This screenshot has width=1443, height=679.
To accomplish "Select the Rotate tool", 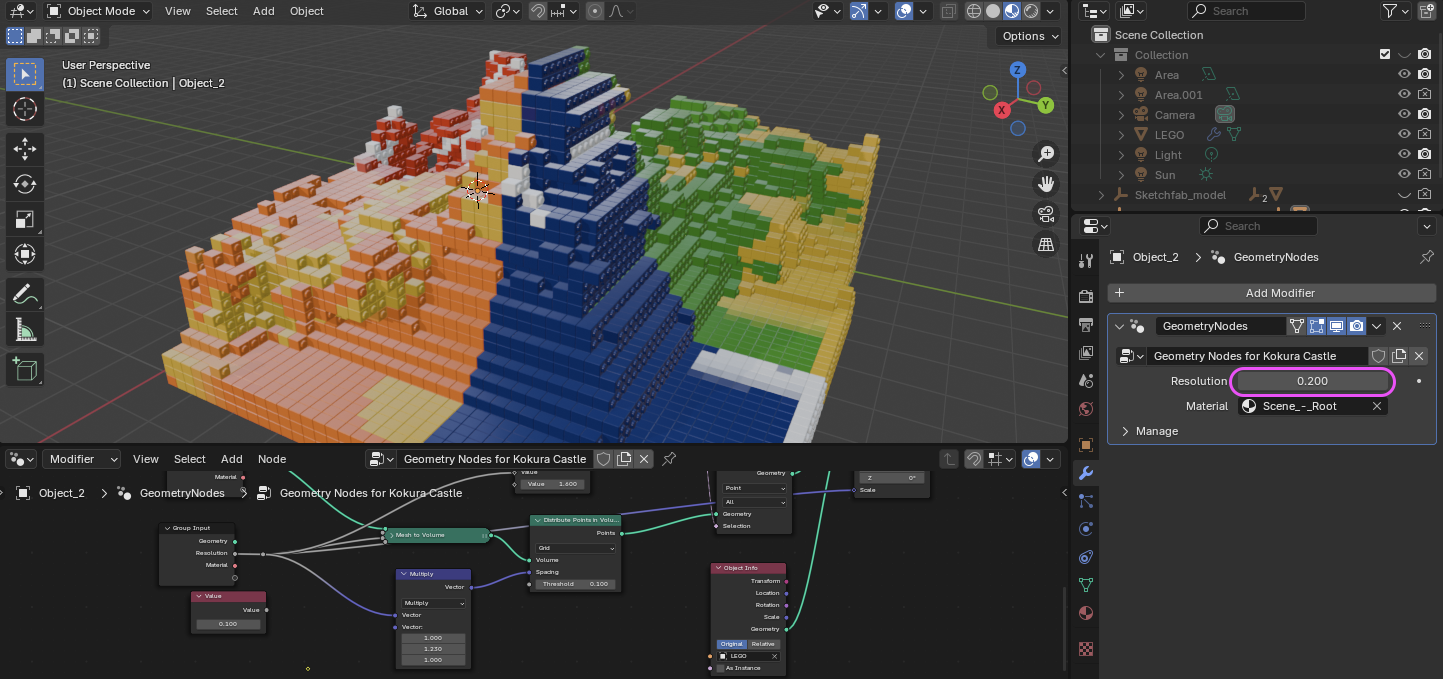I will click(x=25, y=185).
